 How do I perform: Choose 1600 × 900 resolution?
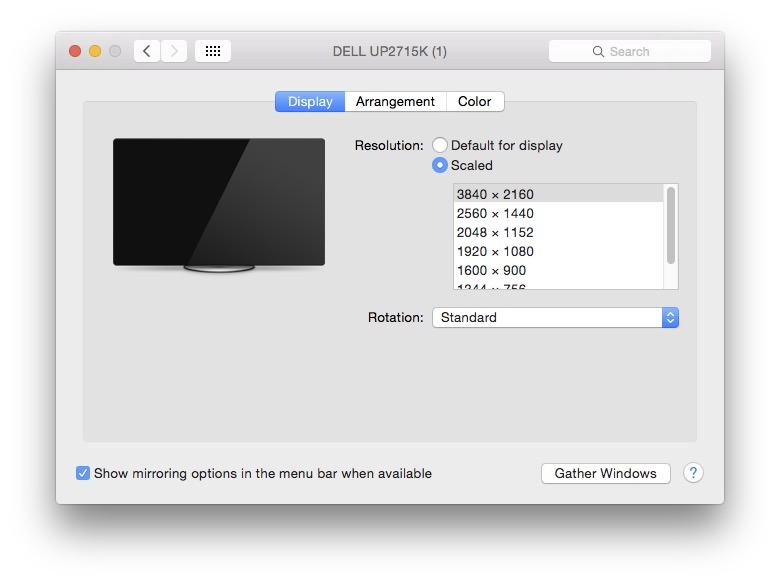coord(558,270)
